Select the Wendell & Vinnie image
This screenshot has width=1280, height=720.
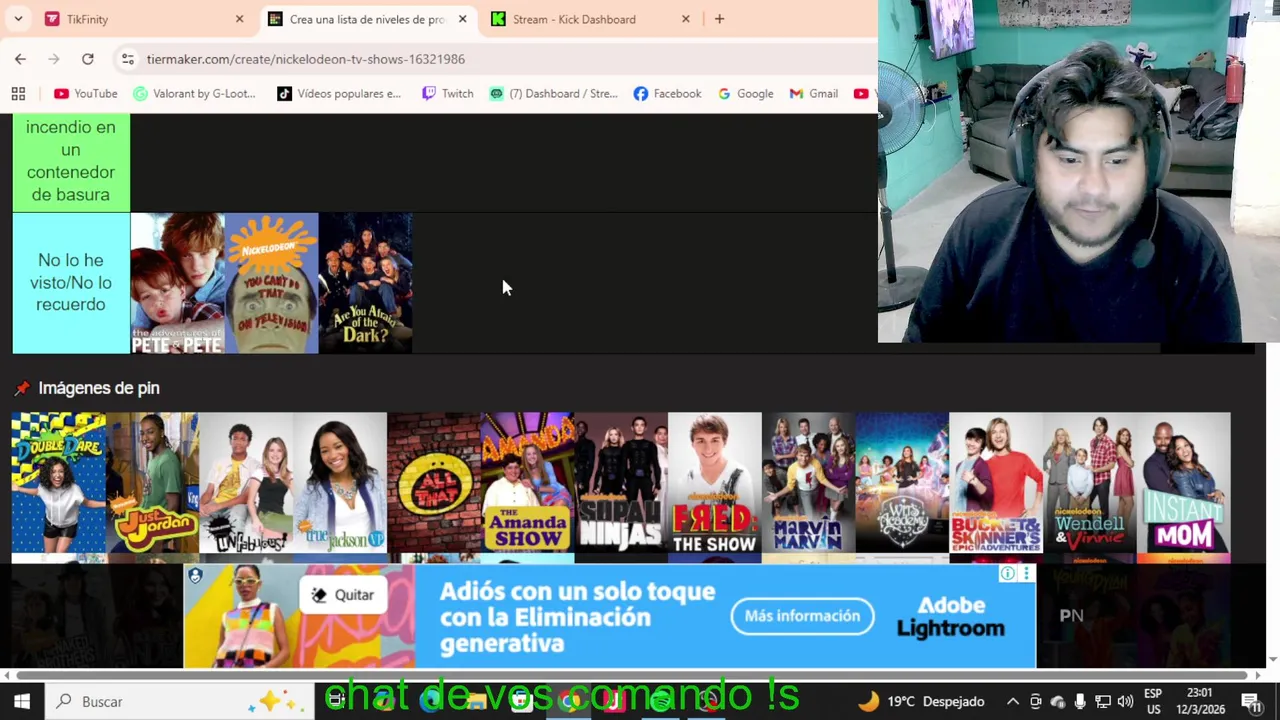coord(1090,482)
